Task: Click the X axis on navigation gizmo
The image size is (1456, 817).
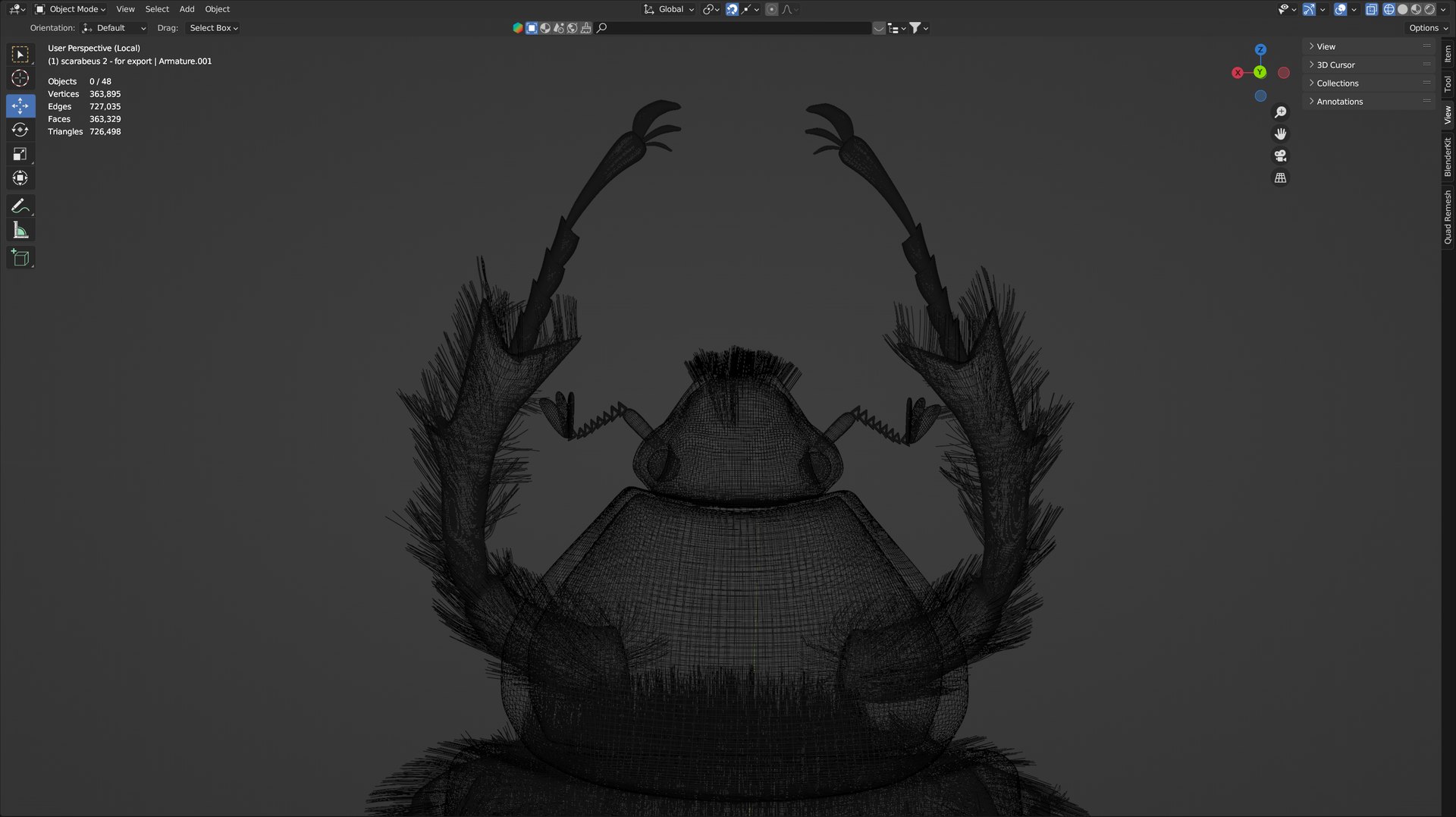Action: point(1238,73)
